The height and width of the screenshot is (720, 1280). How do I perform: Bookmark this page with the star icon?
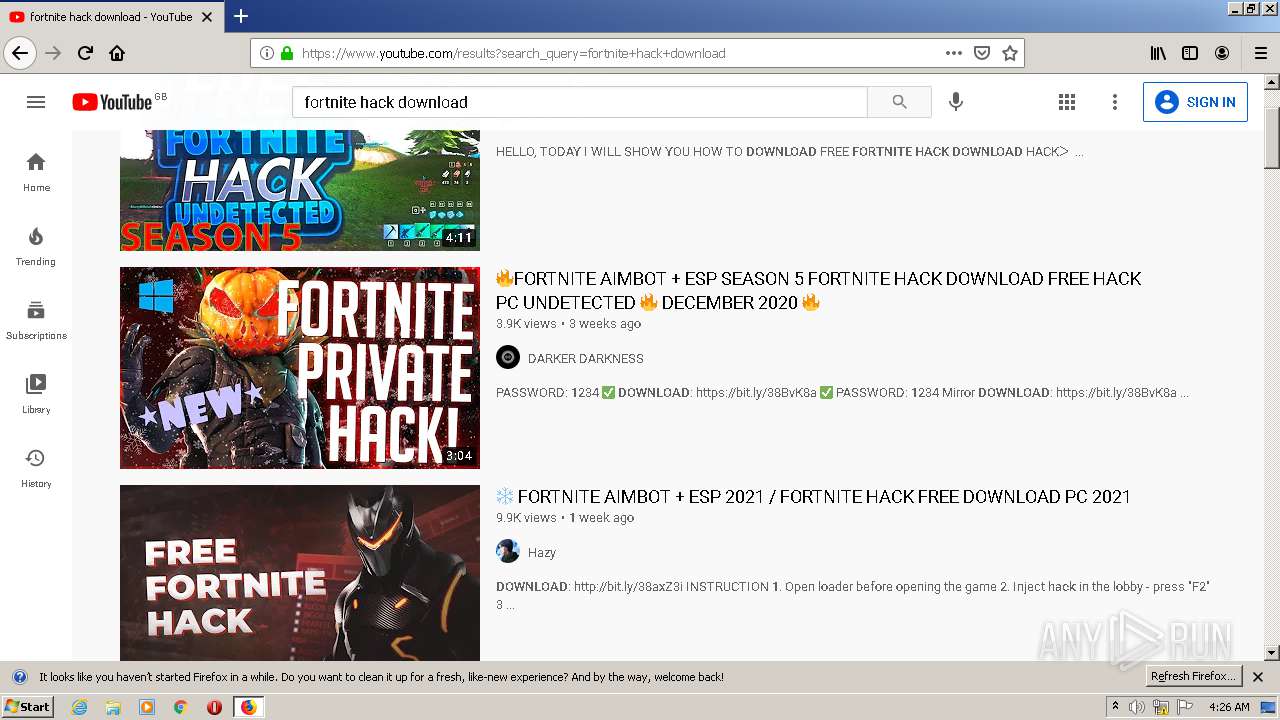coord(1010,53)
